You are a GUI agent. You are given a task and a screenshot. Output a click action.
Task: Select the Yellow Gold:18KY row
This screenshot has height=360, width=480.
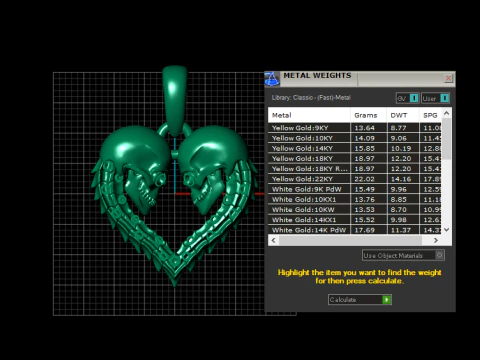point(355,159)
